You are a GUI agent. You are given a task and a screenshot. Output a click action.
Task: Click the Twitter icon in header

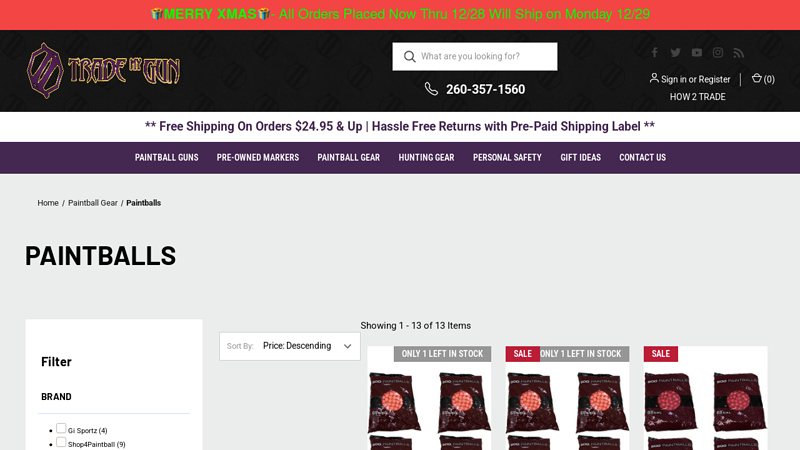pos(676,53)
